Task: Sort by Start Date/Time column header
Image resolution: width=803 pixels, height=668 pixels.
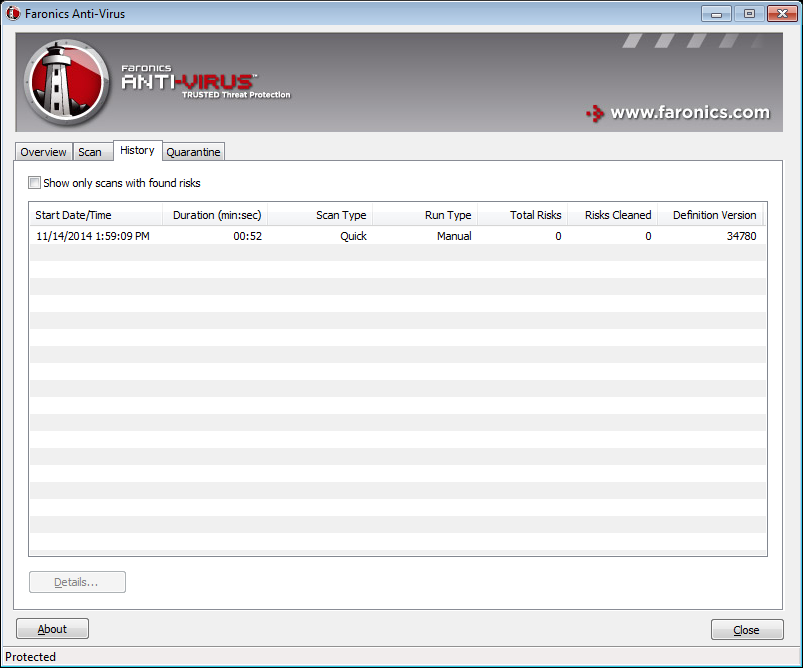Action: click(96, 215)
